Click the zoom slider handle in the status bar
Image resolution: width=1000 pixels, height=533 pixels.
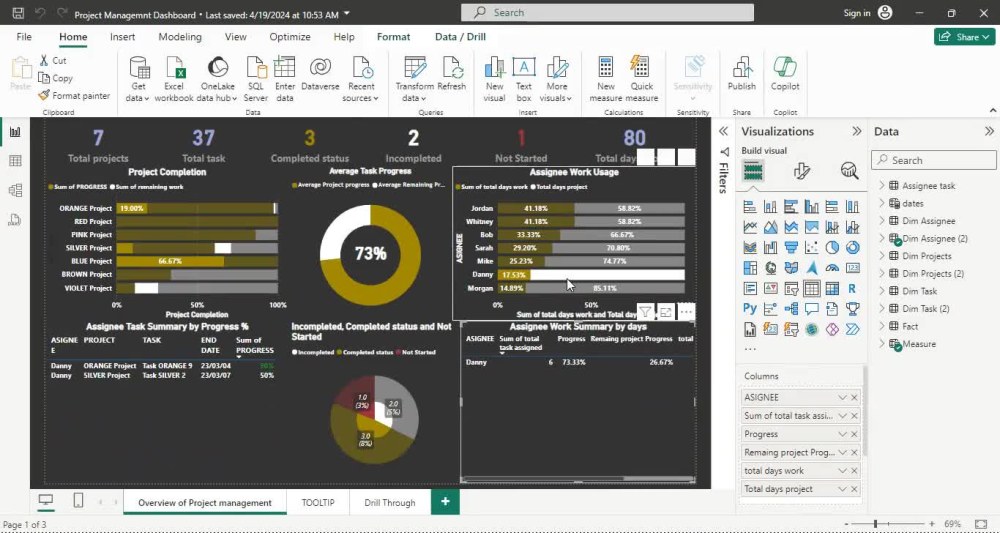pyautogui.click(x=876, y=524)
